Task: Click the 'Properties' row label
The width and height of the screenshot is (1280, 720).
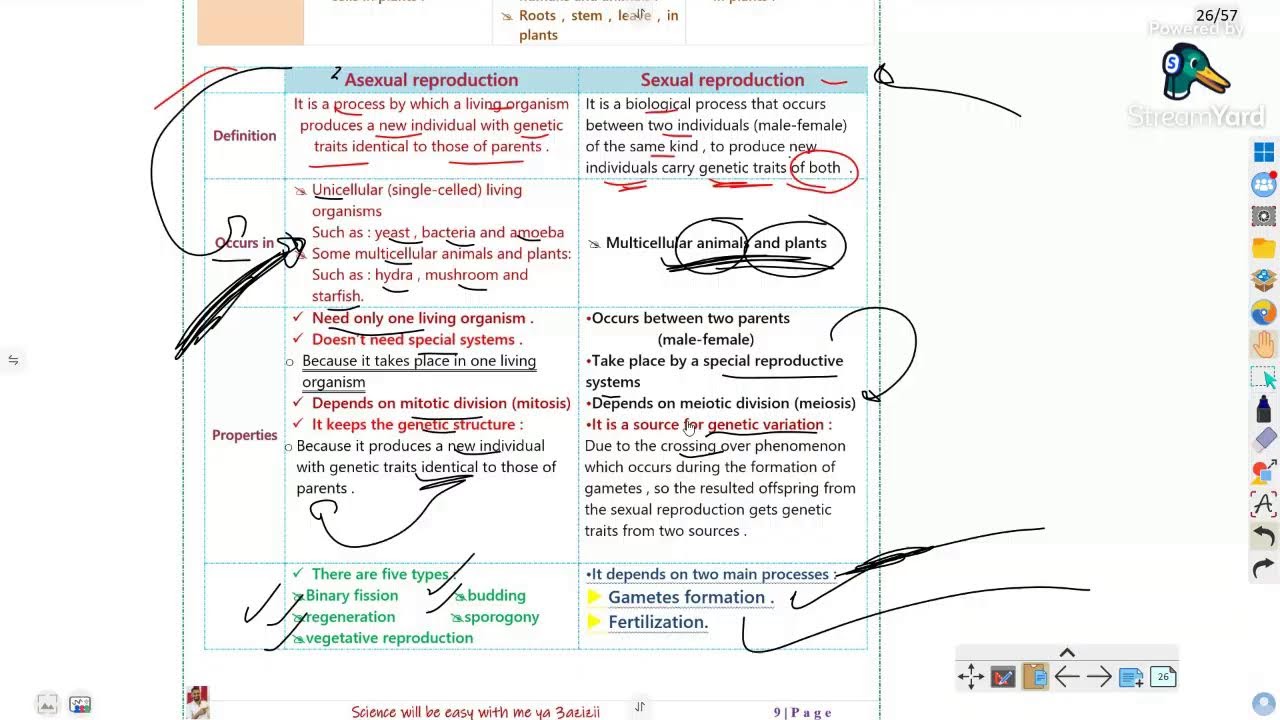Action: pyautogui.click(x=244, y=435)
